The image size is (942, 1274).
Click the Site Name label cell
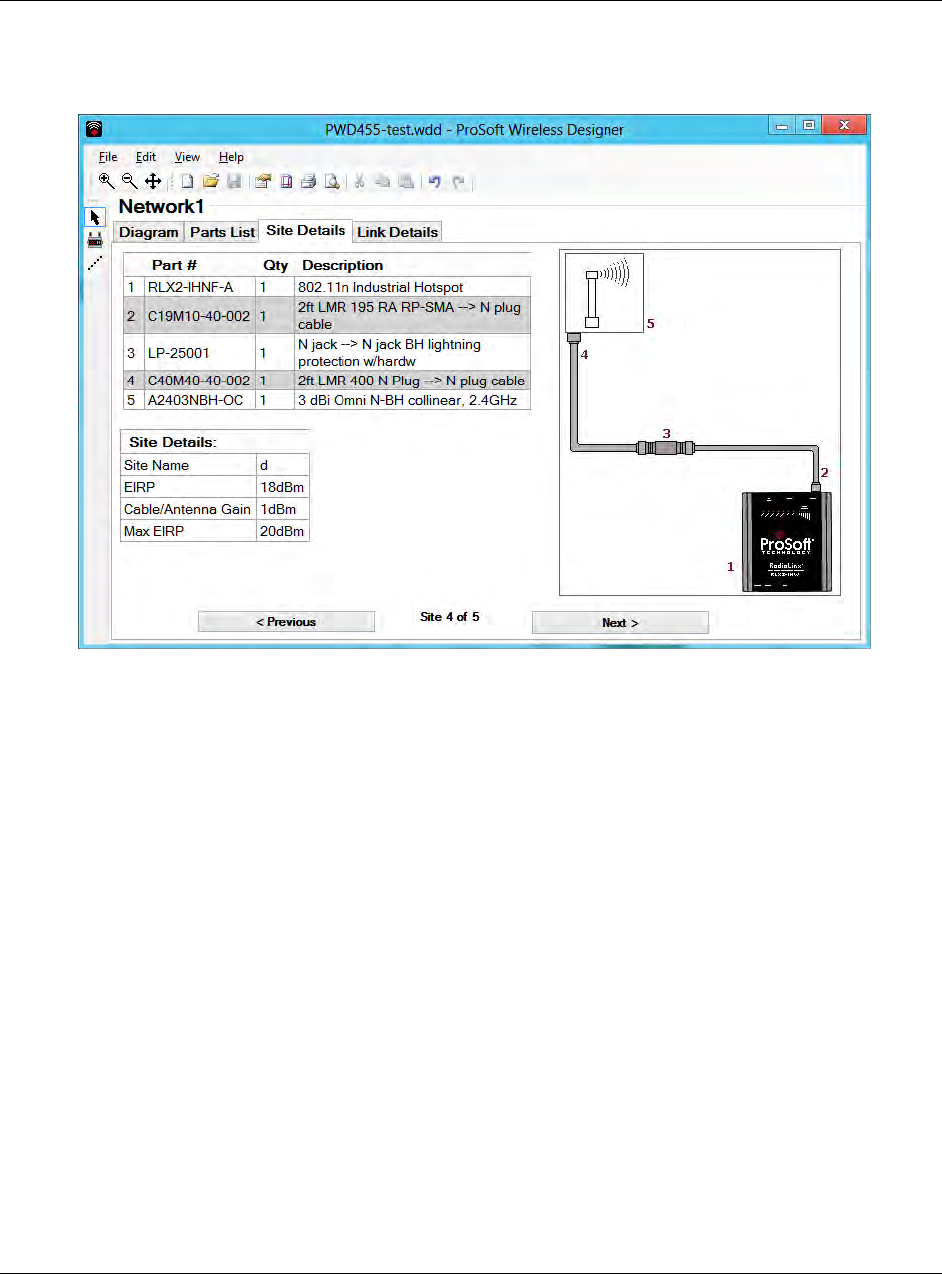(x=188, y=465)
